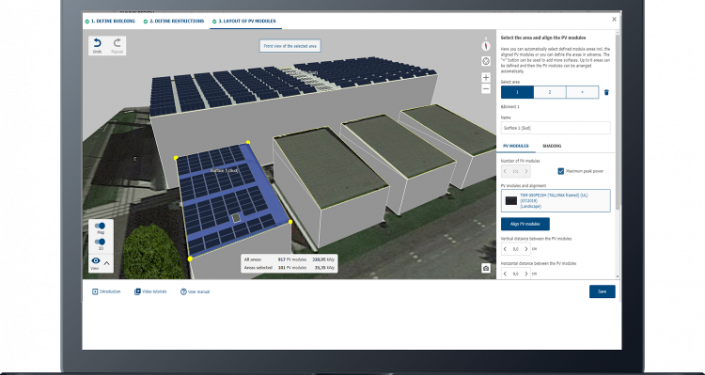705x375 pixels.
Task: Zoom out with the minus button
Action: click(486, 89)
